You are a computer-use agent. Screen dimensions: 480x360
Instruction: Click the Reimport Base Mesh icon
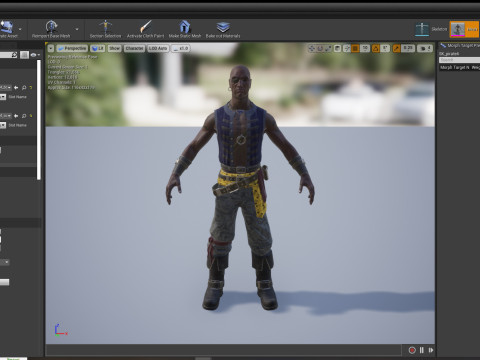[x=51, y=26]
